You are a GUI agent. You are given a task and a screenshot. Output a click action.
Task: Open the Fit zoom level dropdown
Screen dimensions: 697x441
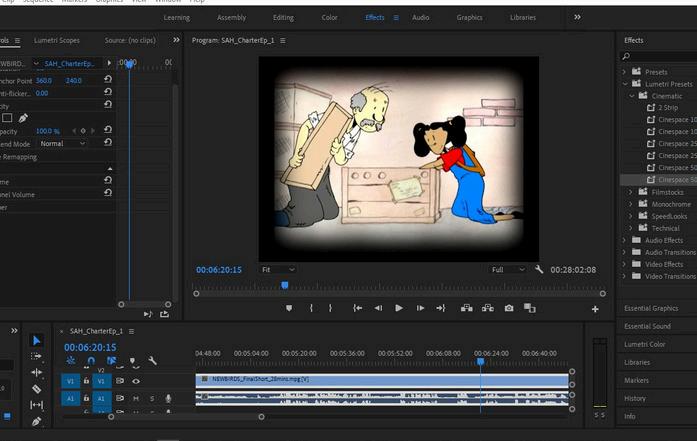(x=277, y=270)
